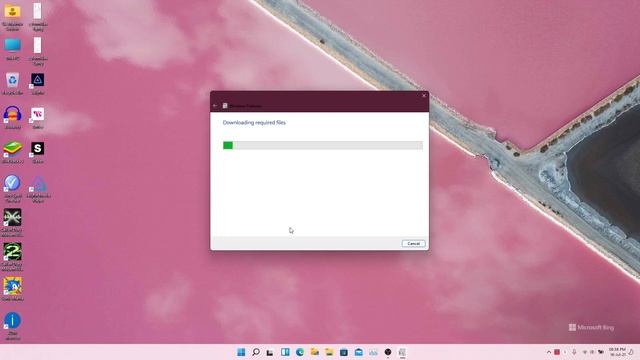Open desktop shortcut with blue checkmark circle

tap(12, 189)
